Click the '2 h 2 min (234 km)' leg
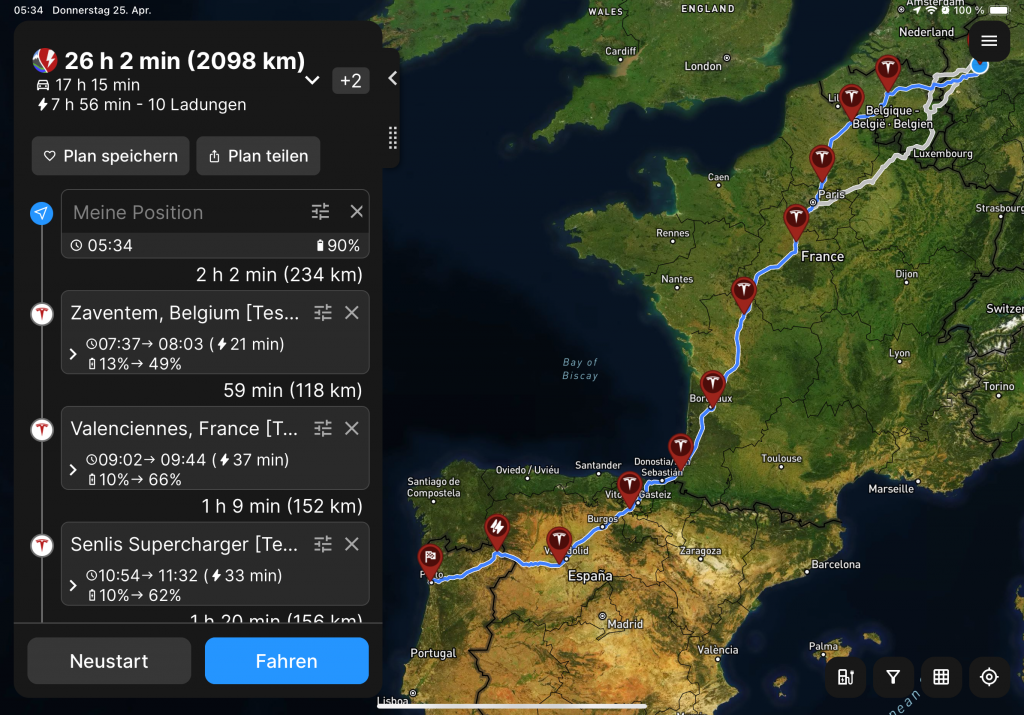 coord(279,274)
